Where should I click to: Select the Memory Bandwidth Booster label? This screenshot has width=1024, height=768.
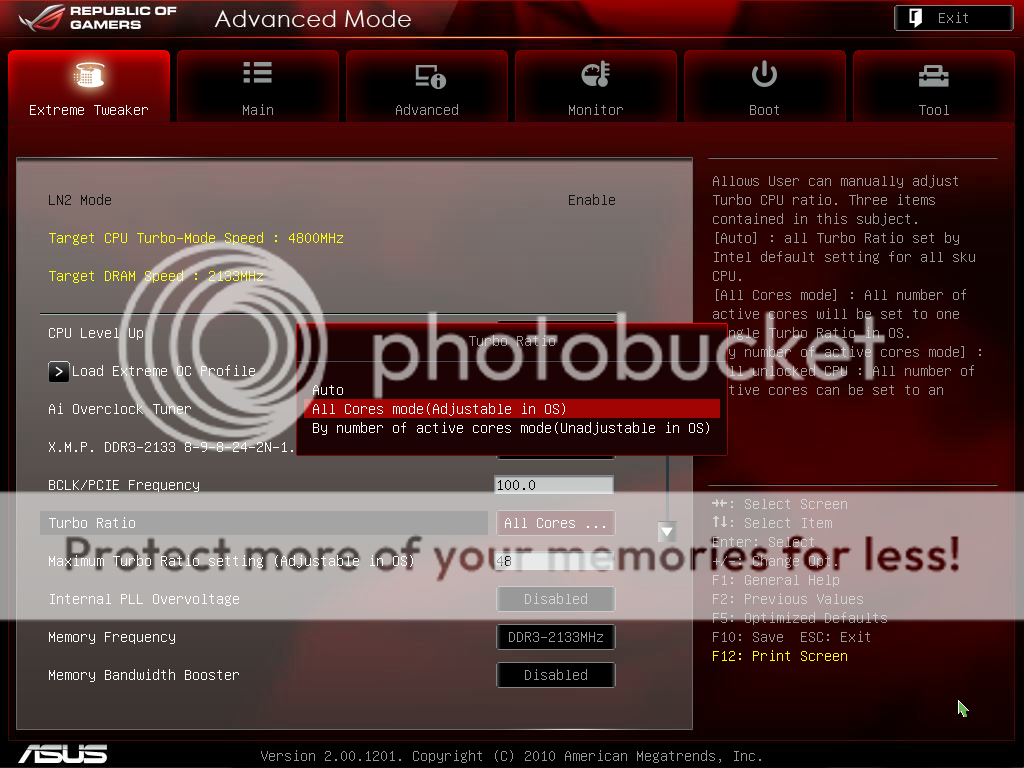click(x=144, y=675)
